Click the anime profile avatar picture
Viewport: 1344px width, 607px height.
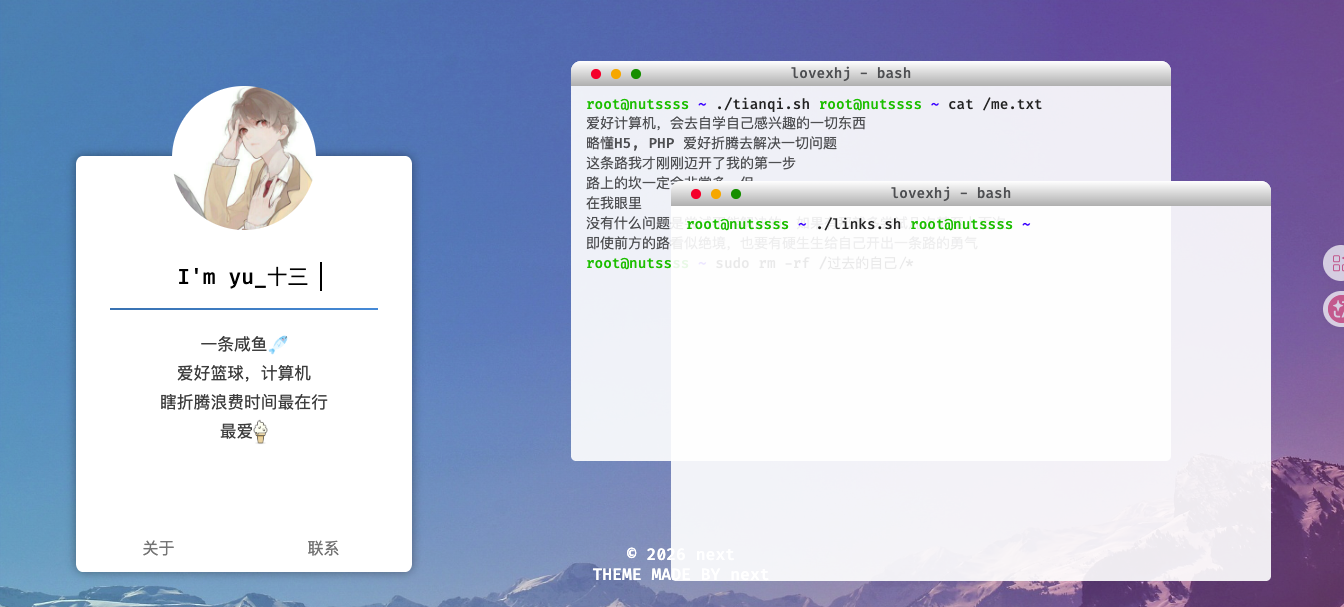click(244, 157)
